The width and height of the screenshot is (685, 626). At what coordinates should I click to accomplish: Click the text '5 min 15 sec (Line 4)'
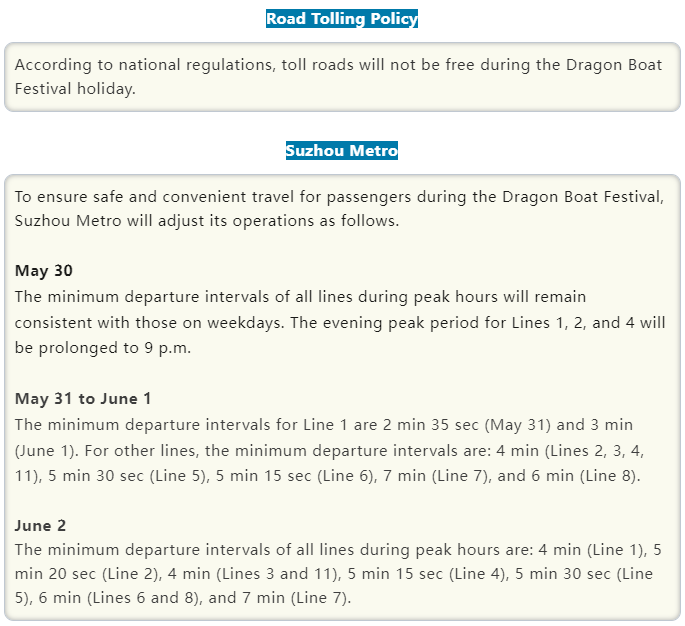coord(426,574)
